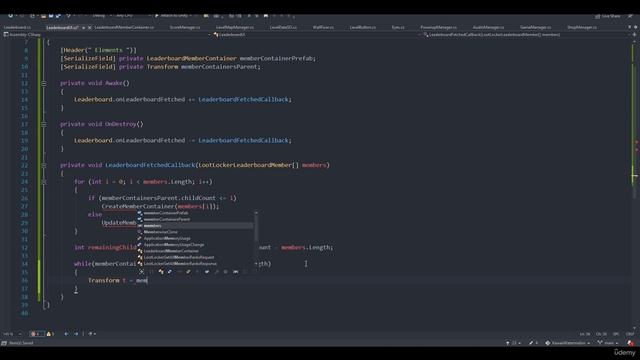640x360 pixels.
Task: Open the ShopManager.cs tab
Action: click(x=582, y=27)
